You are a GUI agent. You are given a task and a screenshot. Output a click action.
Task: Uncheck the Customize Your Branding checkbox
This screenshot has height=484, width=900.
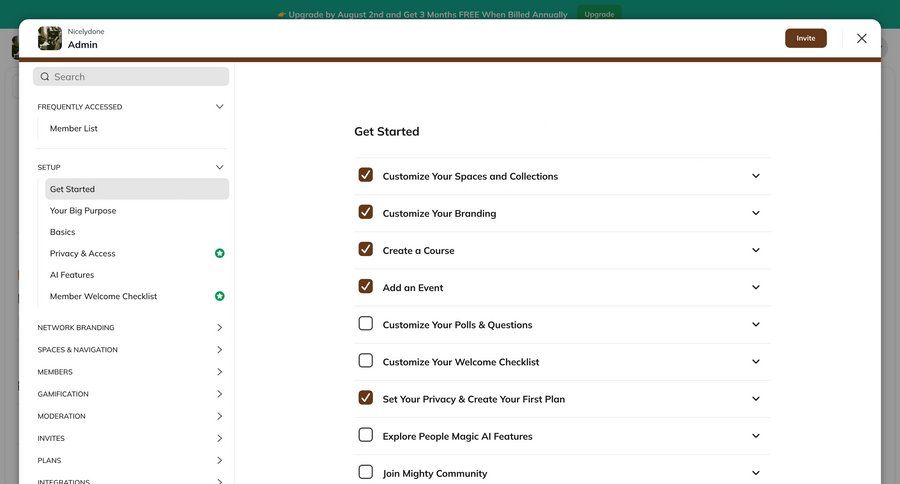click(366, 212)
